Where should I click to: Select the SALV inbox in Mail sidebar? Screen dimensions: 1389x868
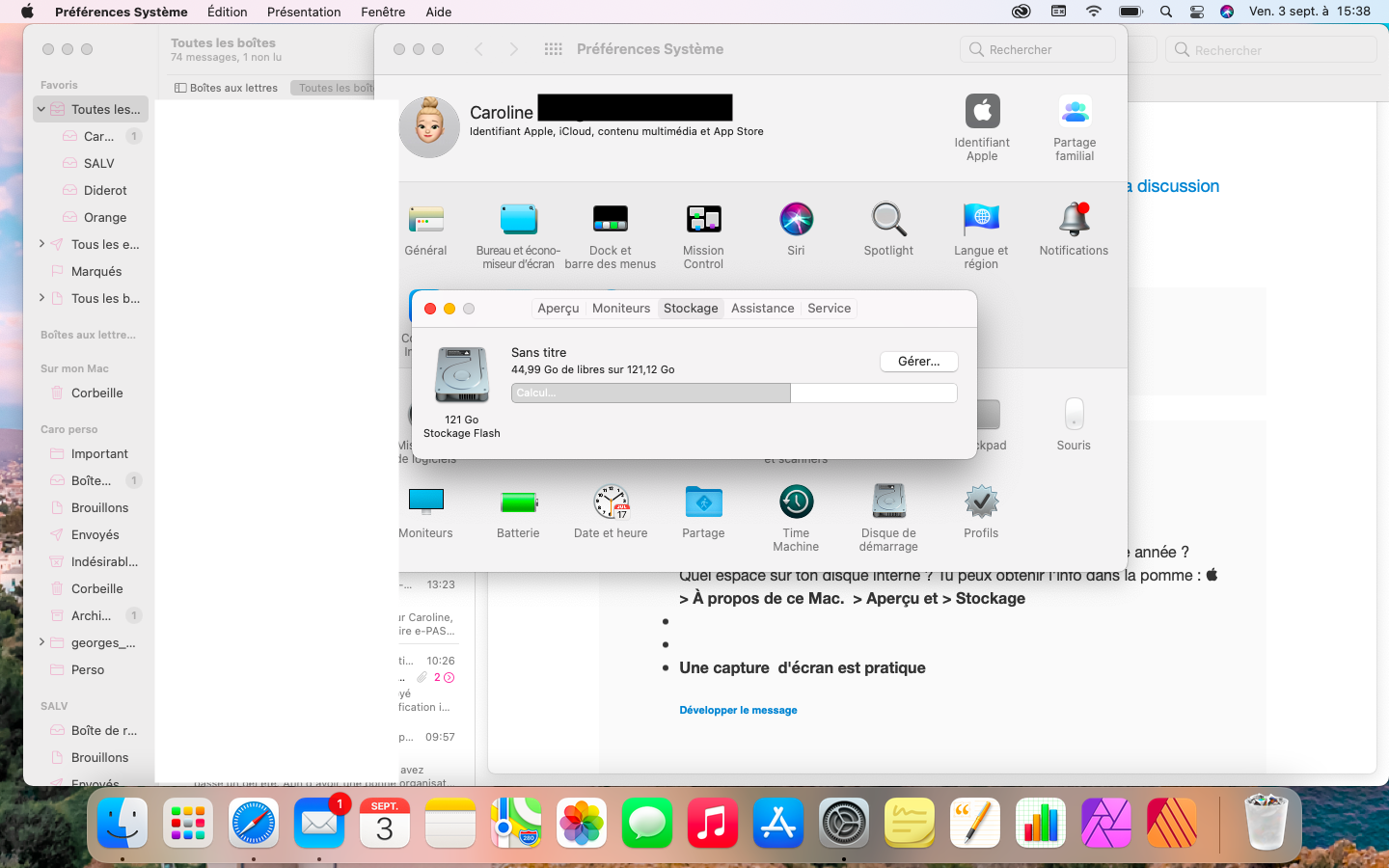(x=90, y=163)
